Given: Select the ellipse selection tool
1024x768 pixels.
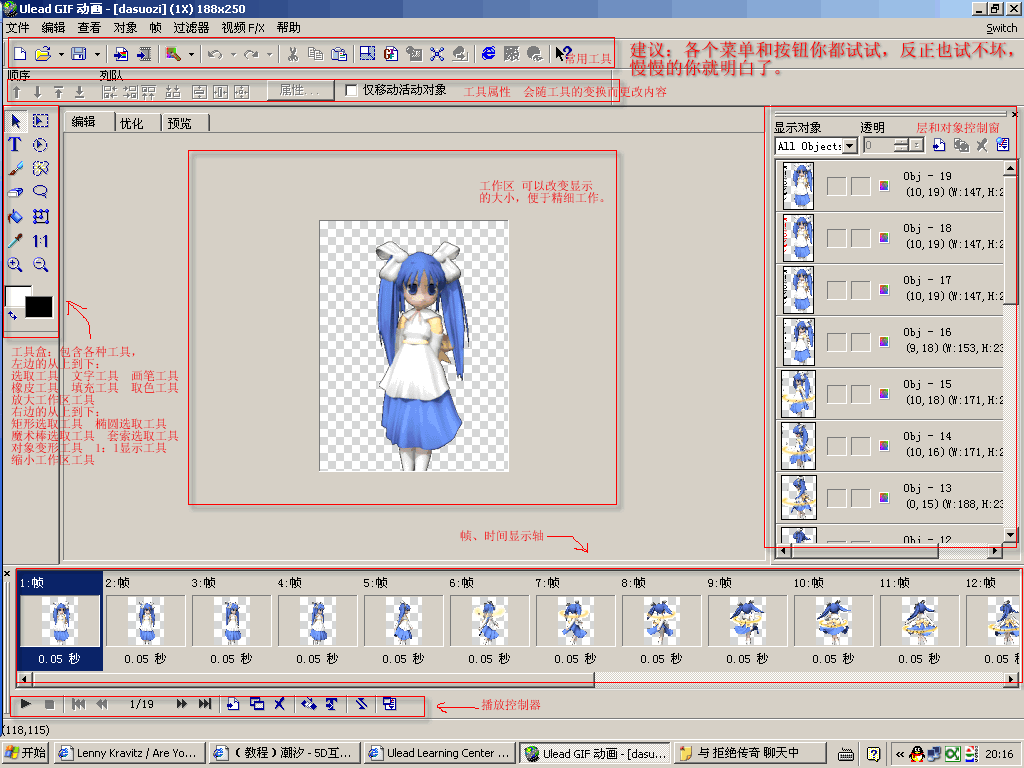Looking at the screenshot, I should [40, 145].
